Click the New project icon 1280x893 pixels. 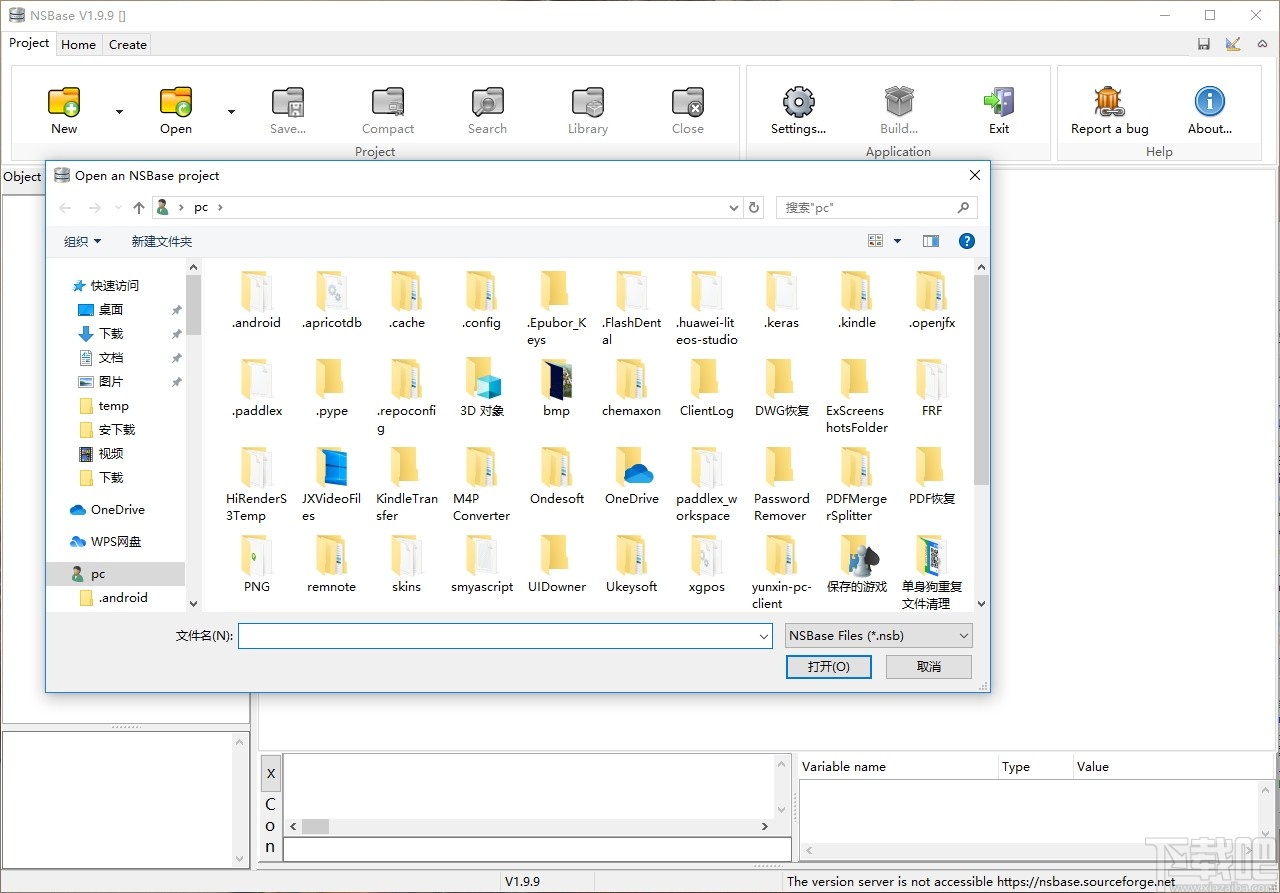(x=64, y=102)
